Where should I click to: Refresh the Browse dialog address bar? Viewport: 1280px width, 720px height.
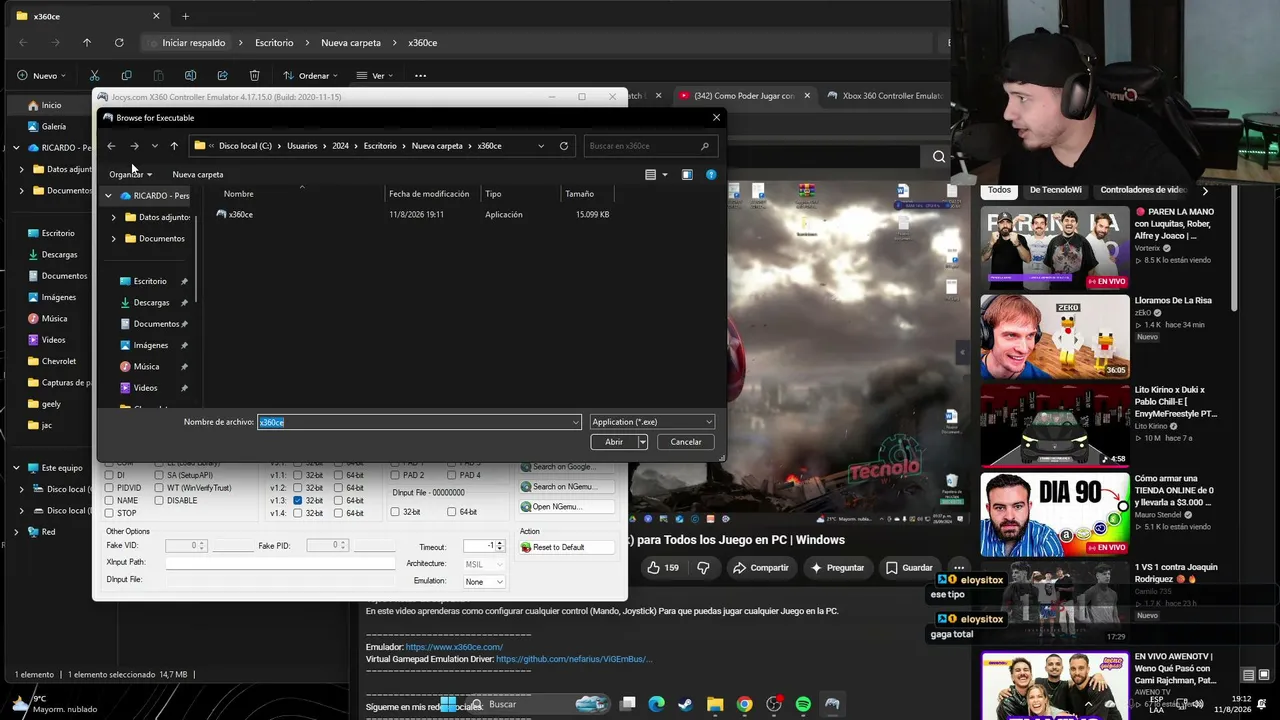coord(564,146)
